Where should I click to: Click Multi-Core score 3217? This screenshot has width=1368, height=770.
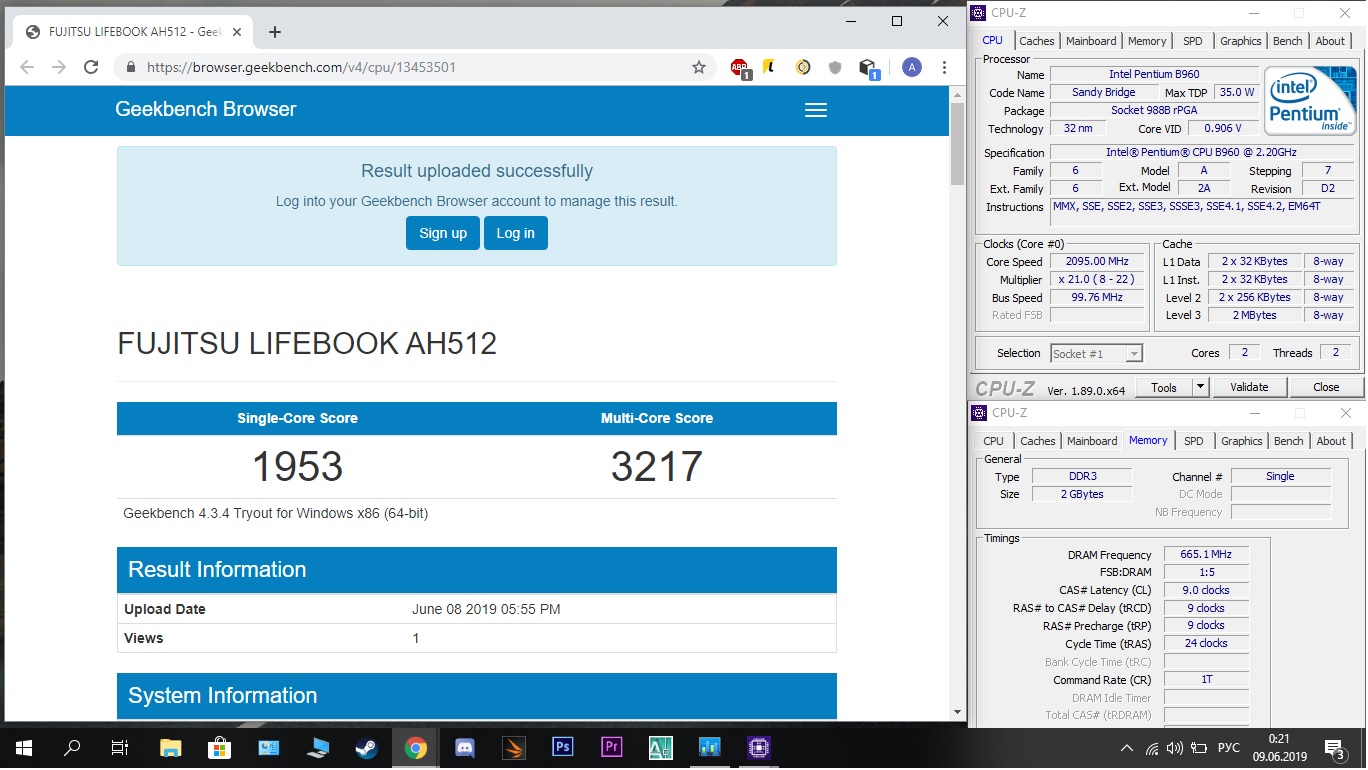click(657, 467)
